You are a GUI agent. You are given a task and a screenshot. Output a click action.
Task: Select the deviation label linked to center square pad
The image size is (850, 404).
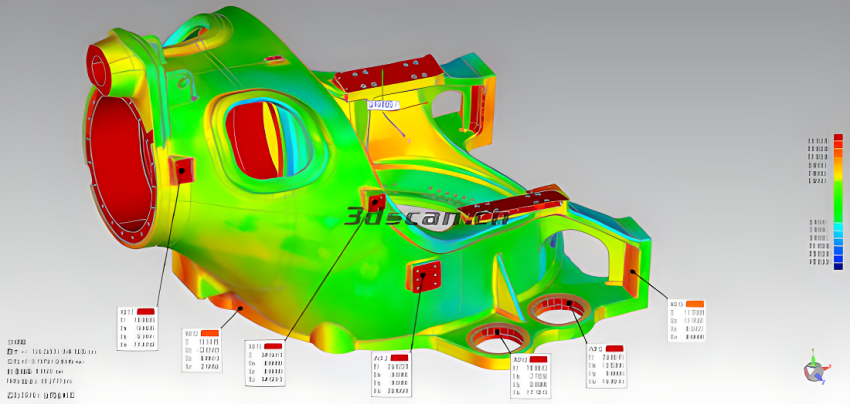(265, 363)
